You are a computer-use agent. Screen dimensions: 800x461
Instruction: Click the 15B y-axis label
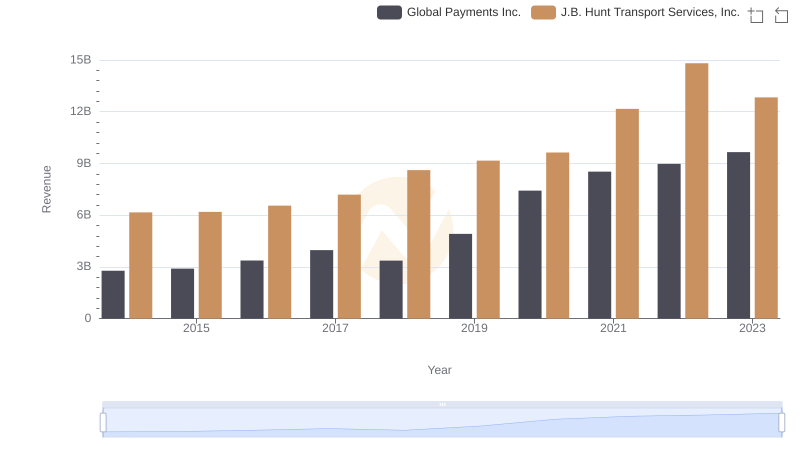click(81, 60)
